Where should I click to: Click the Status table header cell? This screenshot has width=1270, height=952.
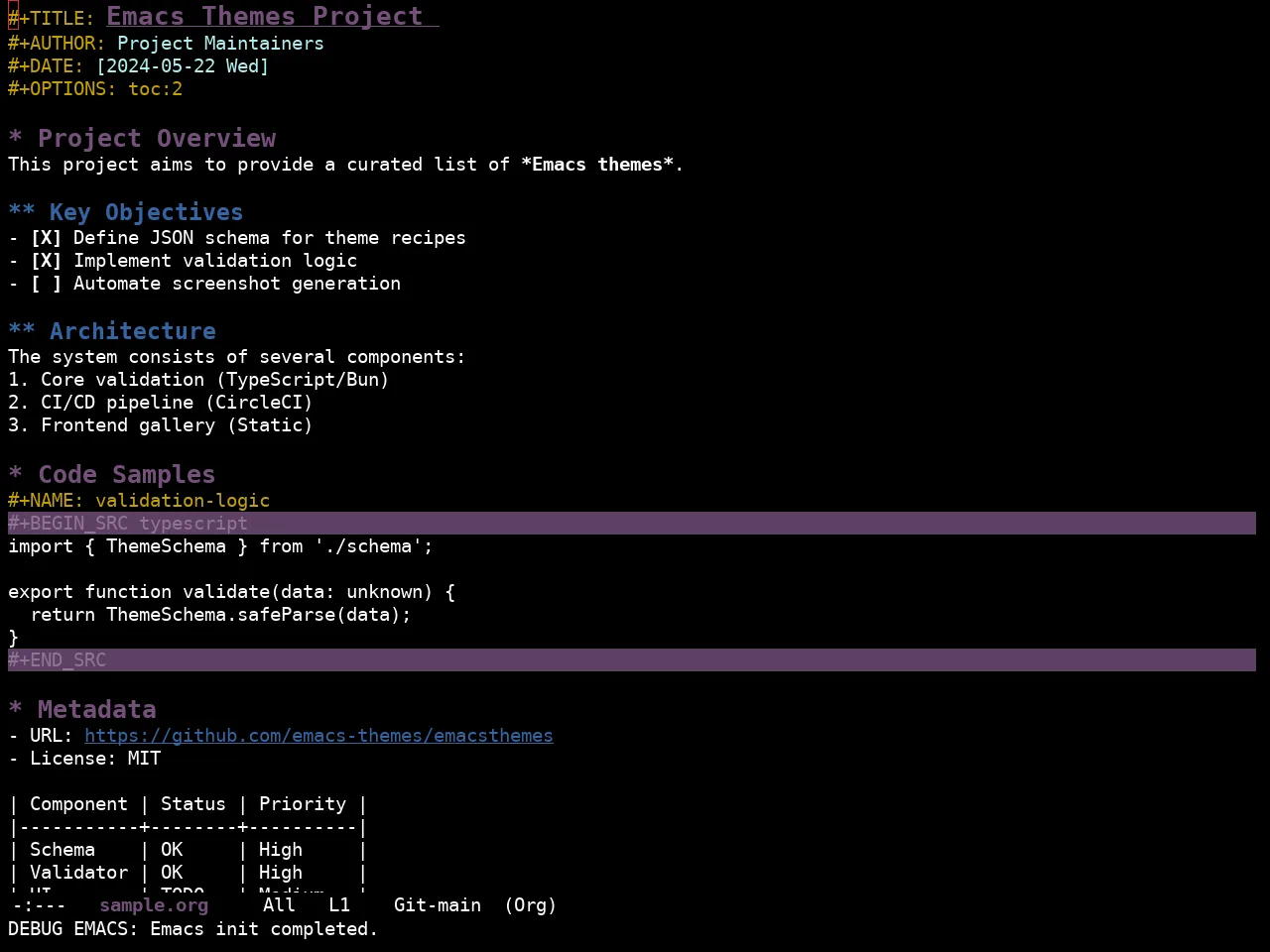pyautogui.click(x=193, y=804)
